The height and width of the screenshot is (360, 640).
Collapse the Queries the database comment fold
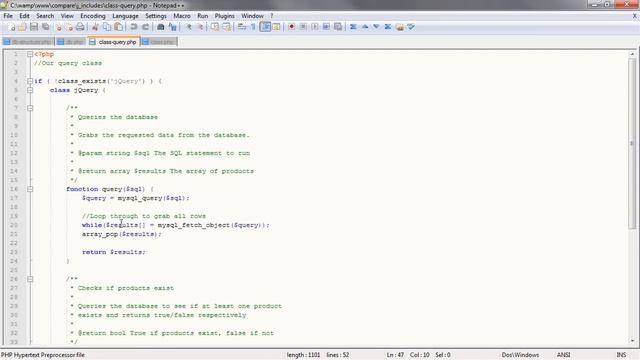[x=30, y=108]
